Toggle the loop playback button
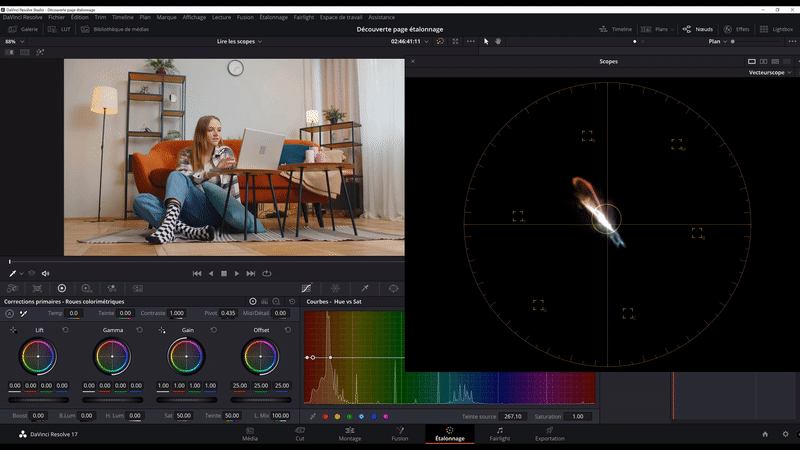Screen dimensions: 800x450 267,273
